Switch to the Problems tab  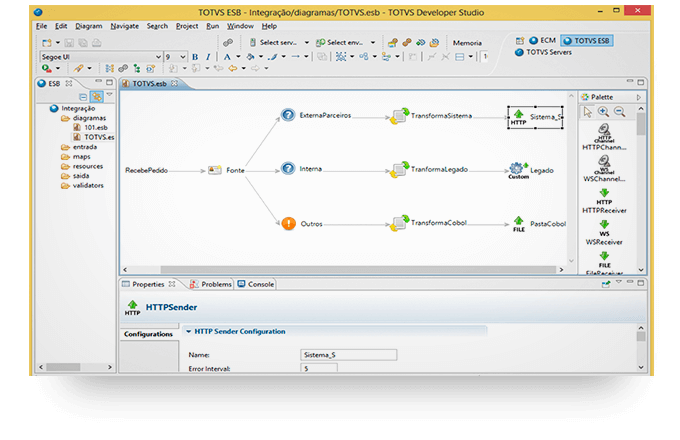[x=211, y=284]
